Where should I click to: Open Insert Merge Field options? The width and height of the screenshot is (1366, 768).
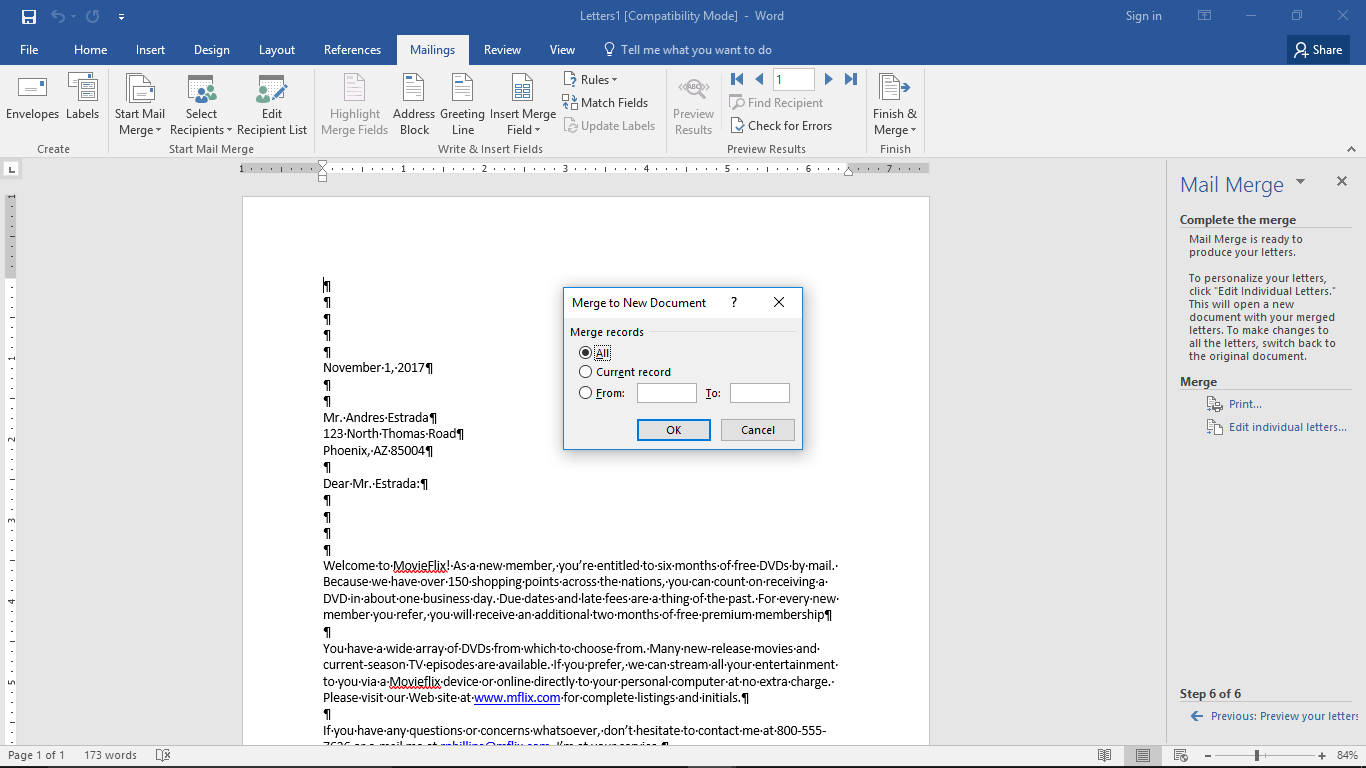pyautogui.click(x=522, y=104)
